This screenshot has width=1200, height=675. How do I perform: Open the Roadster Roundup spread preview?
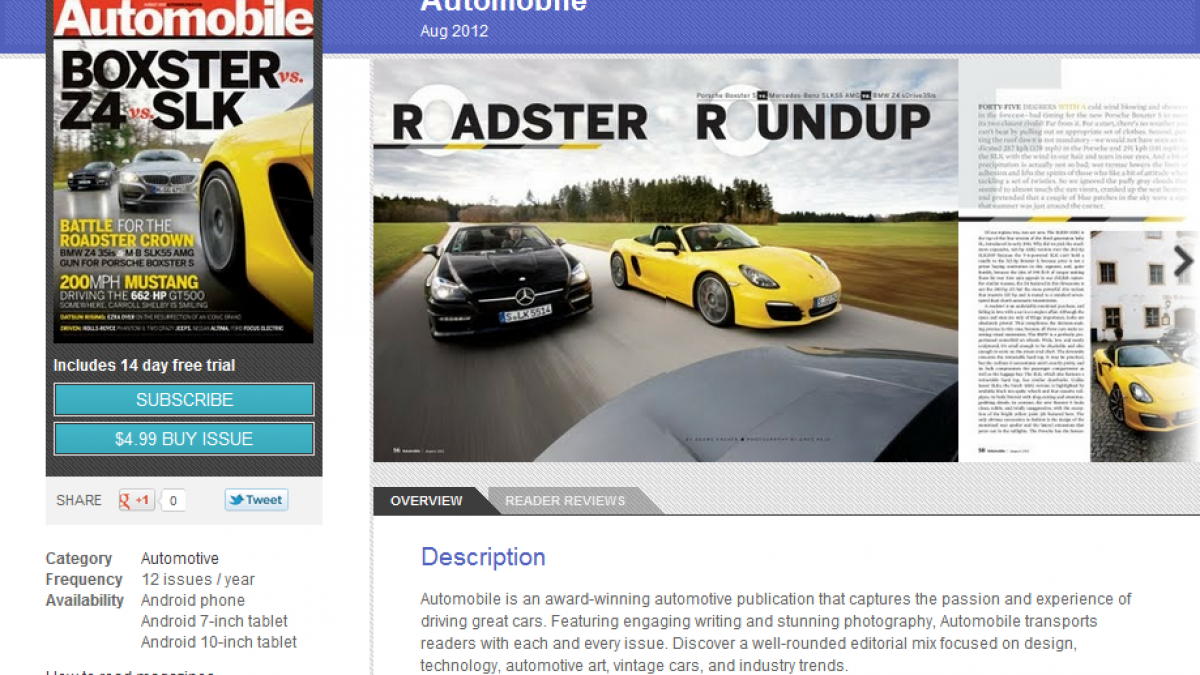pos(665,260)
